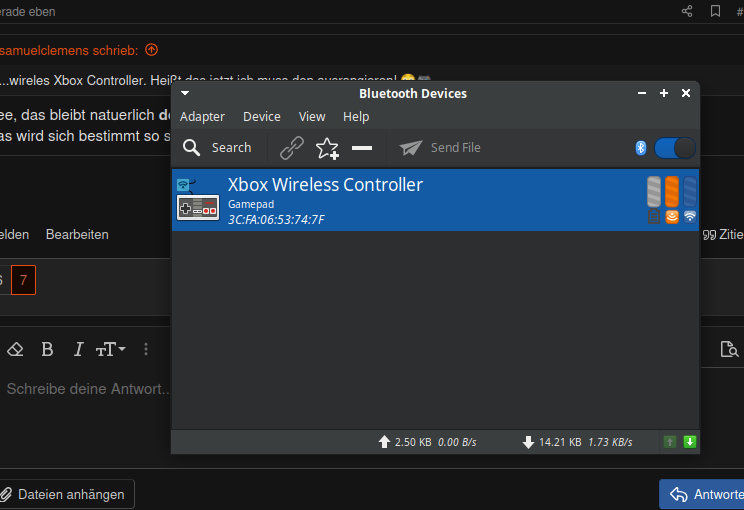The image size is (744, 510).
Task: Click the orange link quality bar
Action: coord(672,192)
